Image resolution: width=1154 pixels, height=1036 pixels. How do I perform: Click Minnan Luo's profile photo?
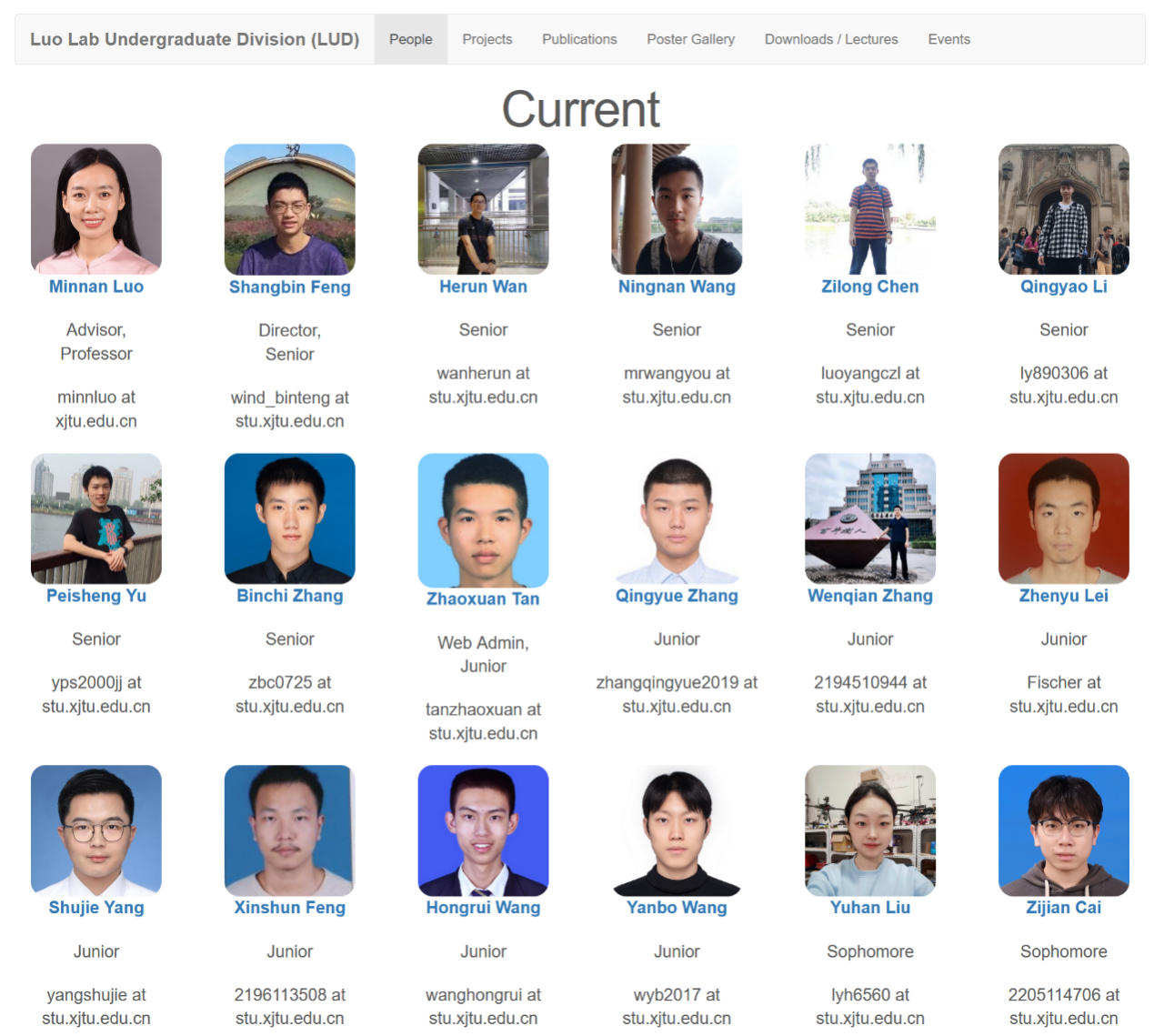(x=96, y=209)
